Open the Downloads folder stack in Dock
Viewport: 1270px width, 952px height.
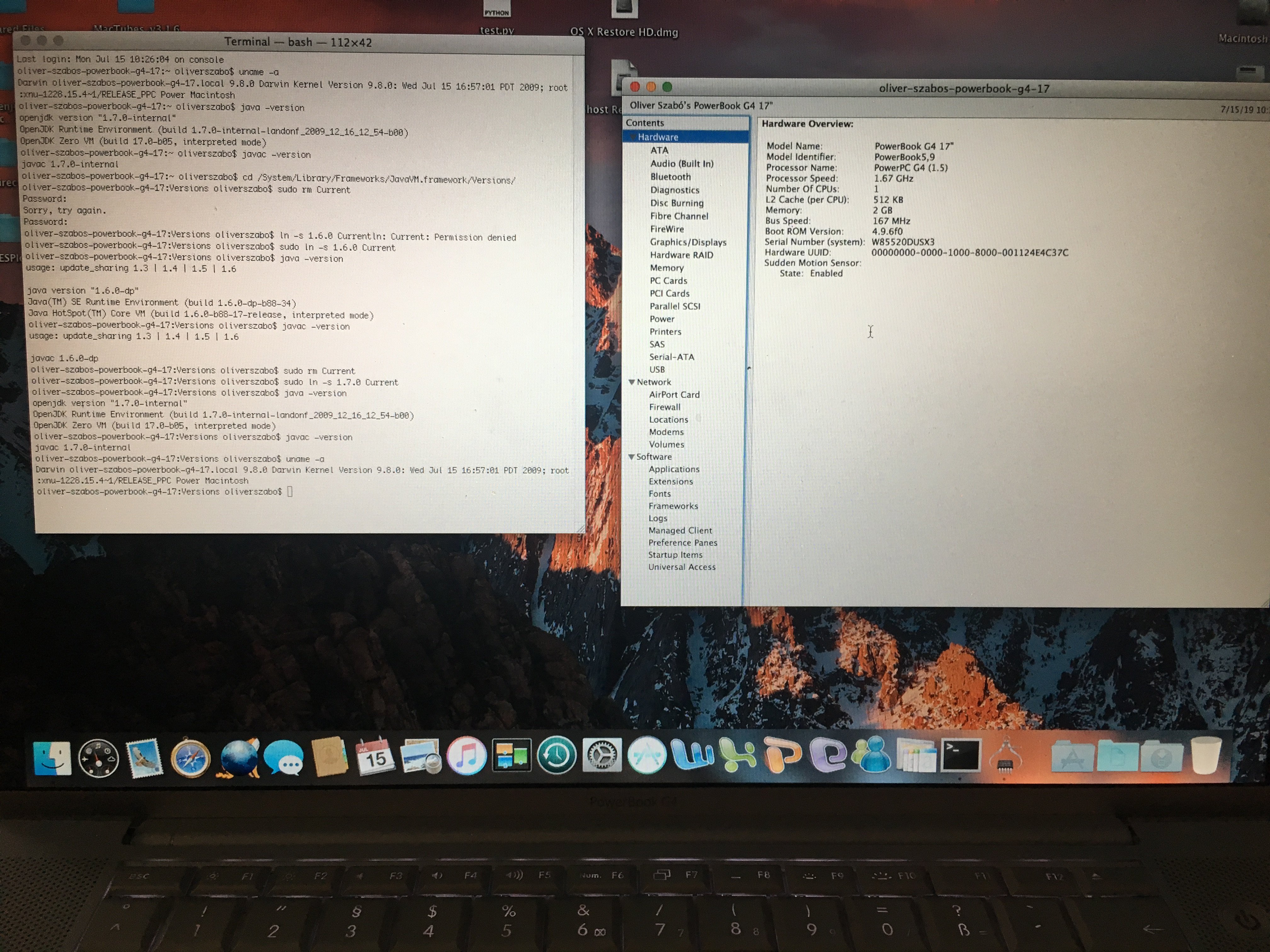tap(1161, 755)
